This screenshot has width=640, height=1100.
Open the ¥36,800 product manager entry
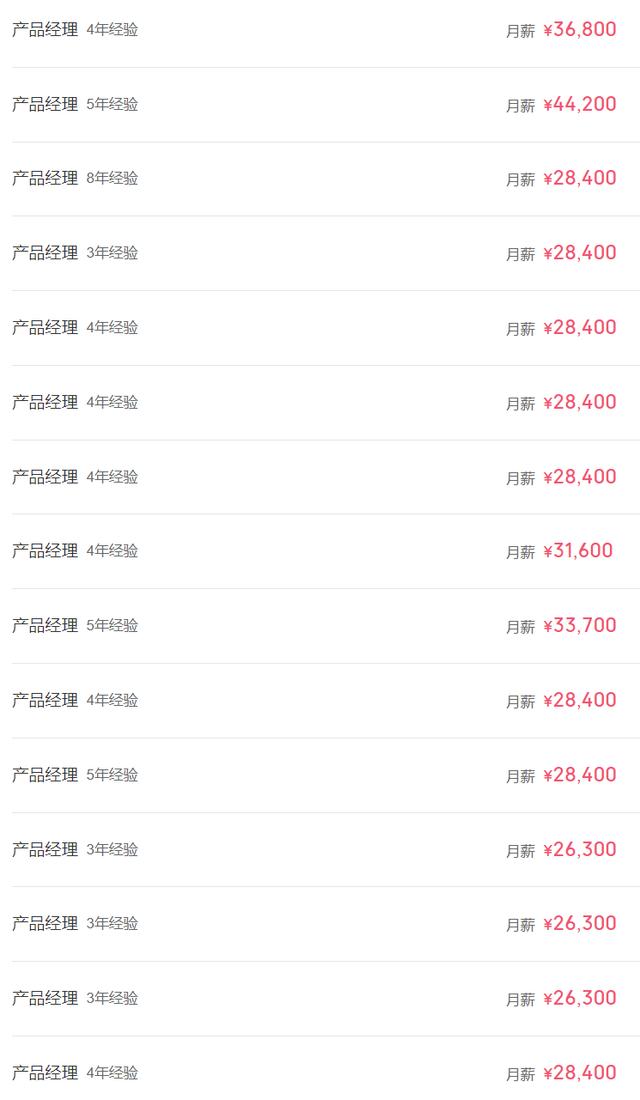click(x=320, y=30)
